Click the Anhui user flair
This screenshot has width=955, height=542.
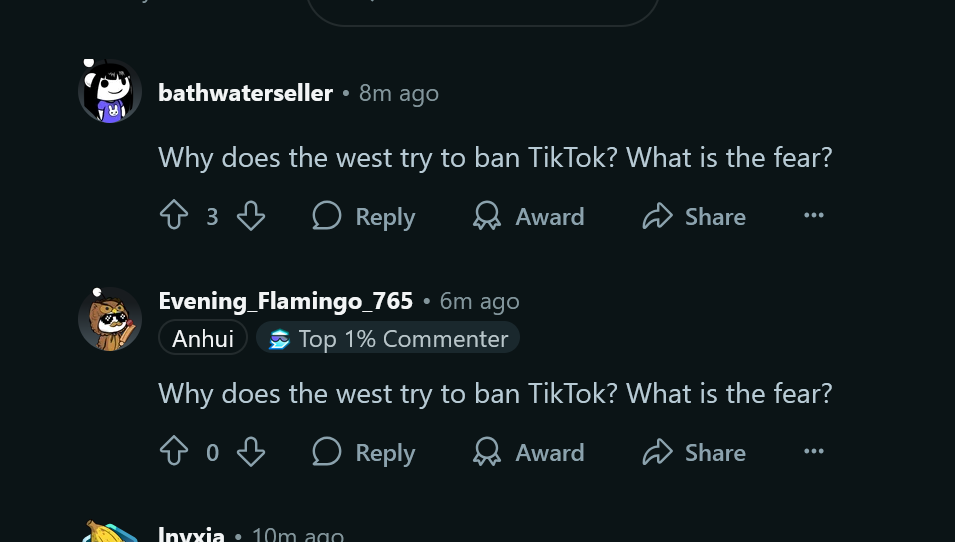[203, 338]
